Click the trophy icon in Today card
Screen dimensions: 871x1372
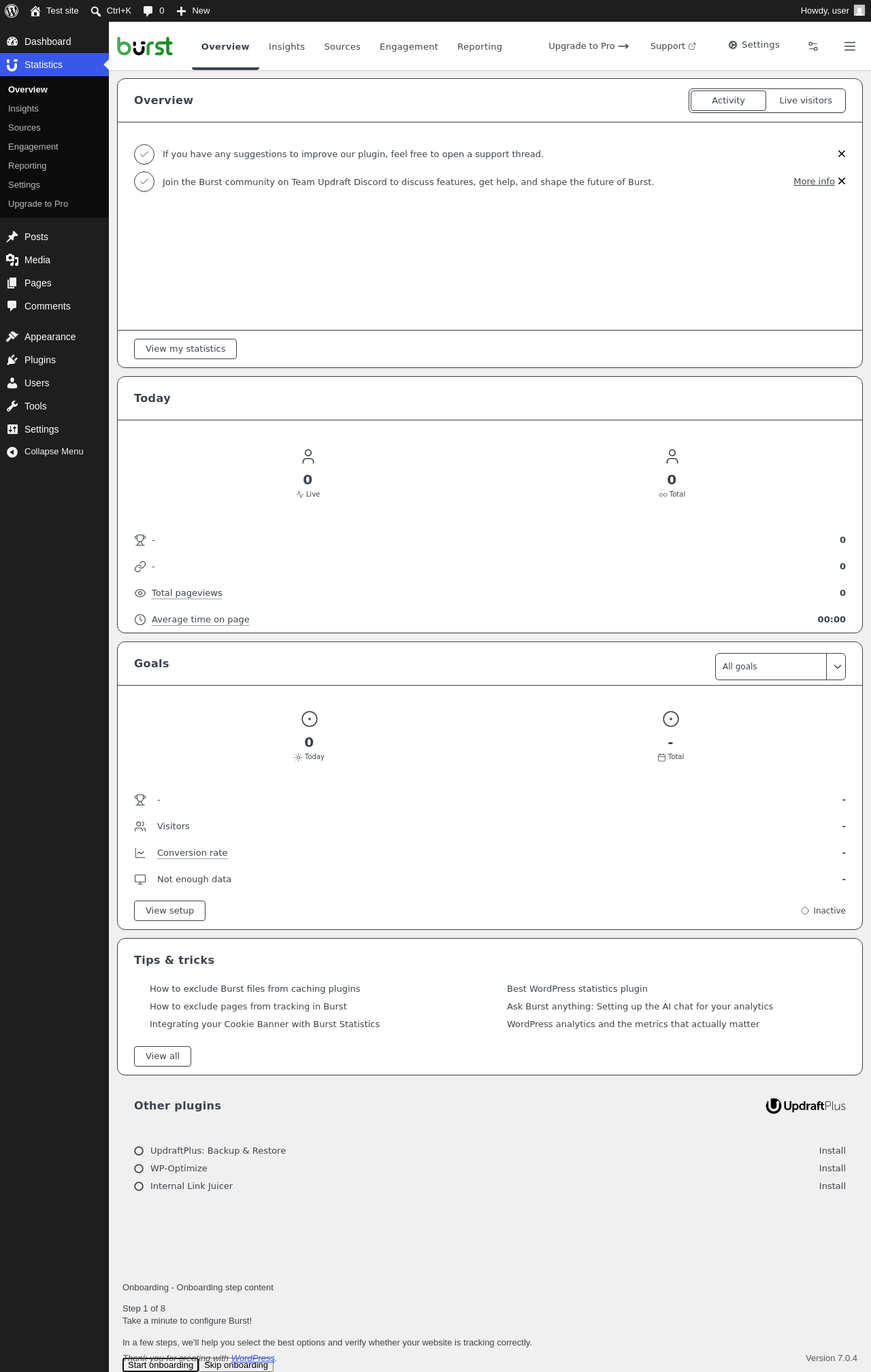pos(140,540)
